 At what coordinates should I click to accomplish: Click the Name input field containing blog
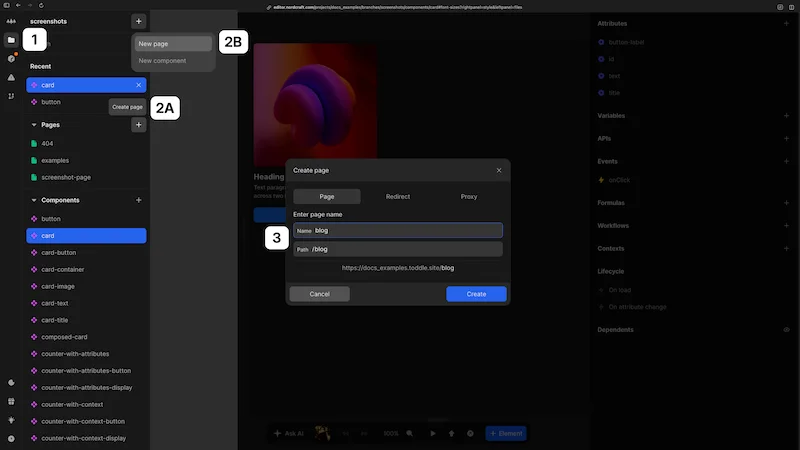click(397, 231)
